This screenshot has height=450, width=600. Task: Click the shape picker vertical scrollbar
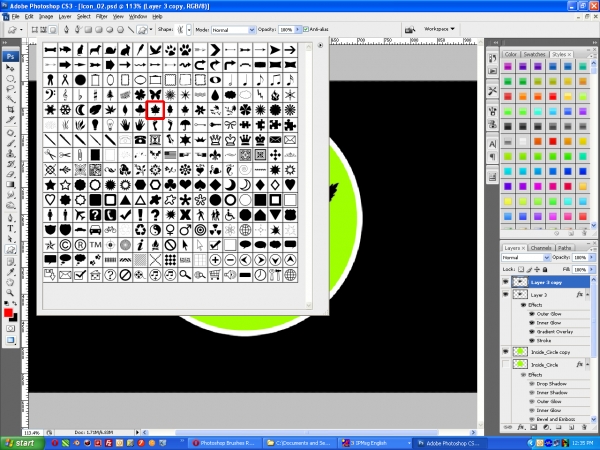pyautogui.click(x=308, y=176)
